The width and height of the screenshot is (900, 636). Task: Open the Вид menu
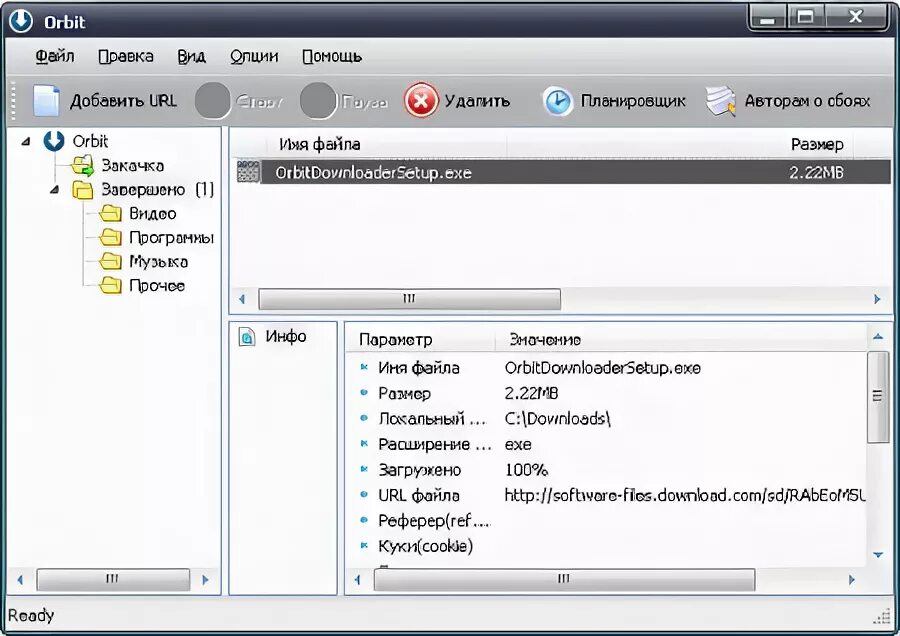(191, 56)
